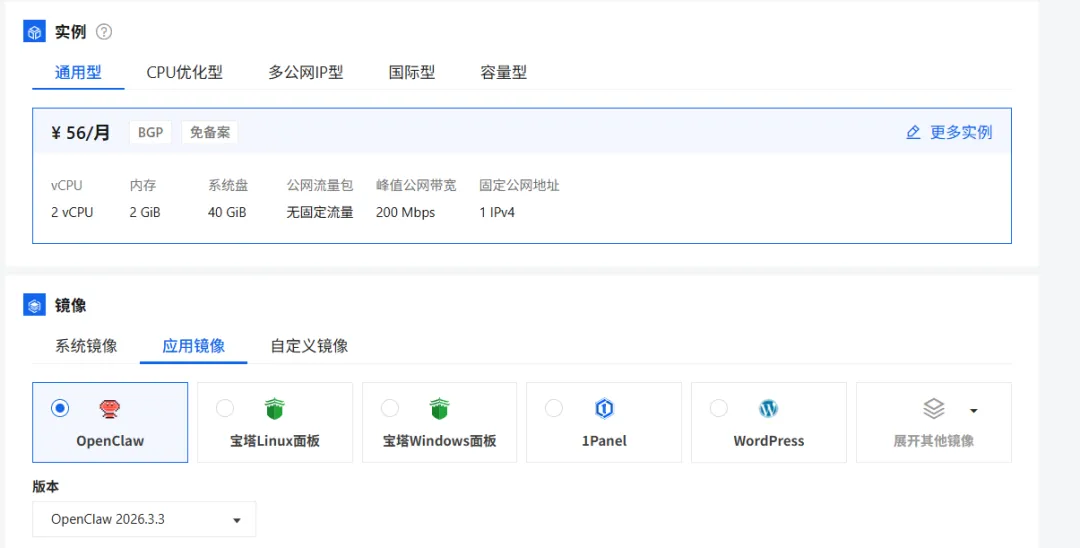Screen dimensions: 1080x548
Task: Click the 公网流量包 column label
Action: (x=320, y=185)
